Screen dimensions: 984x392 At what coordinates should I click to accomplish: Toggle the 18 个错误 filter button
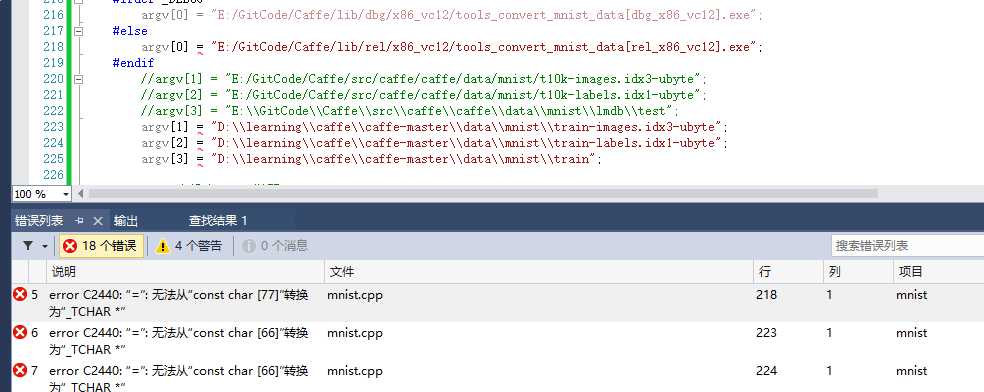coord(102,246)
